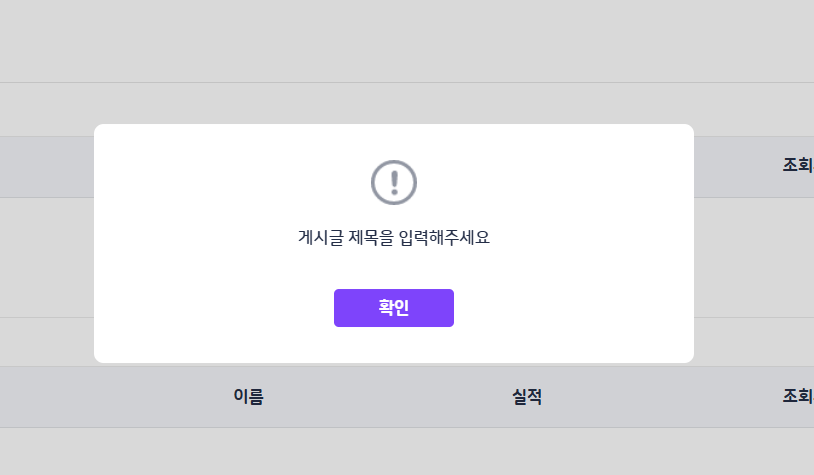Select the 실적 column header
This screenshot has height=475, width=814.
(x=526, y=397)
